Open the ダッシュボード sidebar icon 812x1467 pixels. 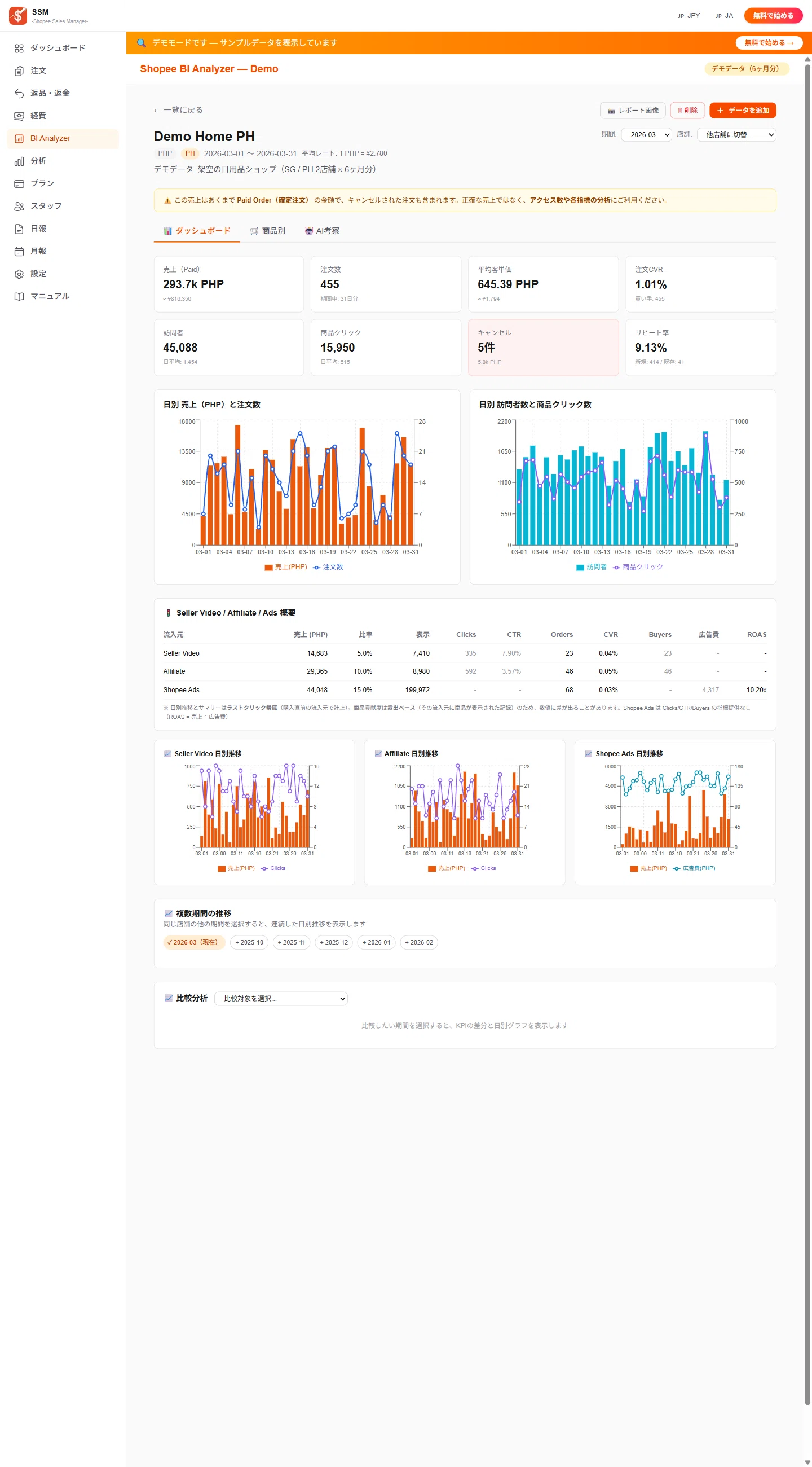pyautogui.click(x=19, y=49)
